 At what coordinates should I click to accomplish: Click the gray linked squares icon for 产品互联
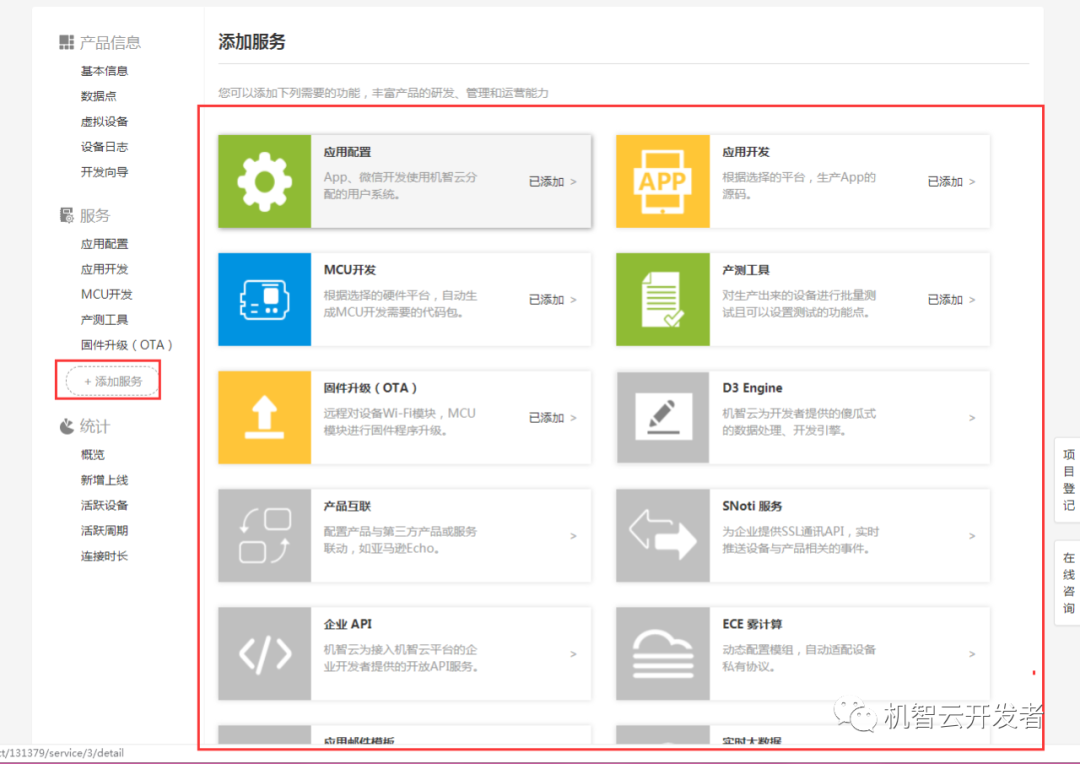[x=264, y=535]
